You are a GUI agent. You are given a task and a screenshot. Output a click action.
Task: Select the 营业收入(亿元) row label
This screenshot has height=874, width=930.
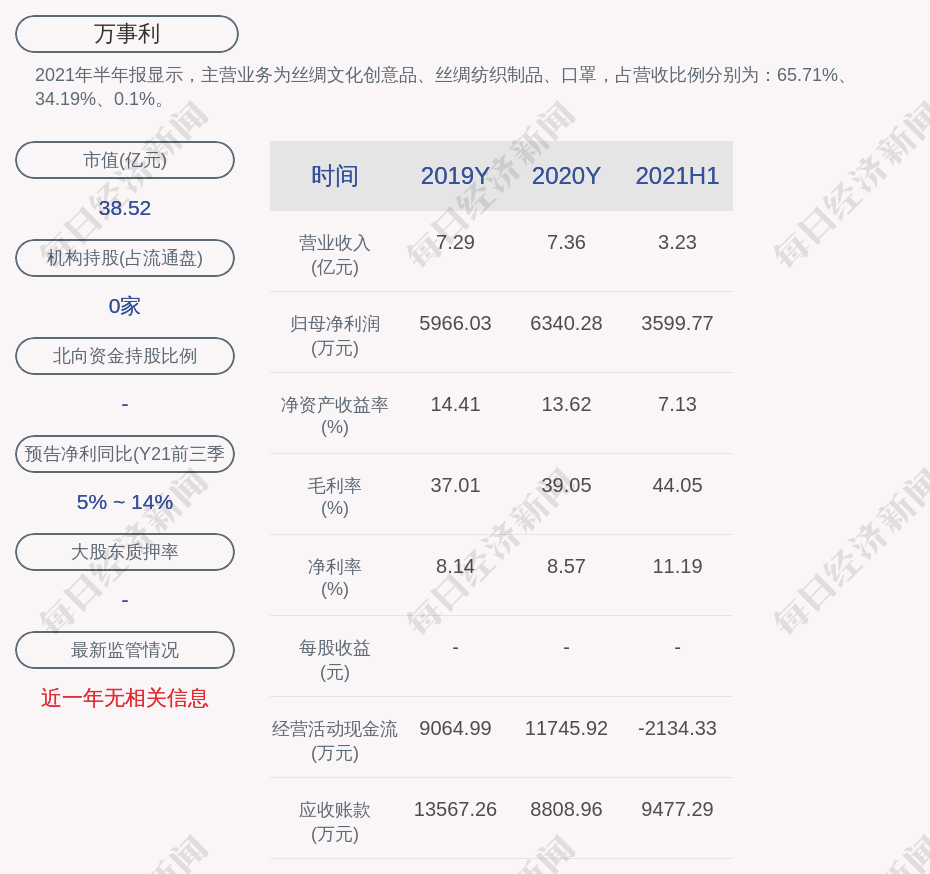tap(335, 255)
